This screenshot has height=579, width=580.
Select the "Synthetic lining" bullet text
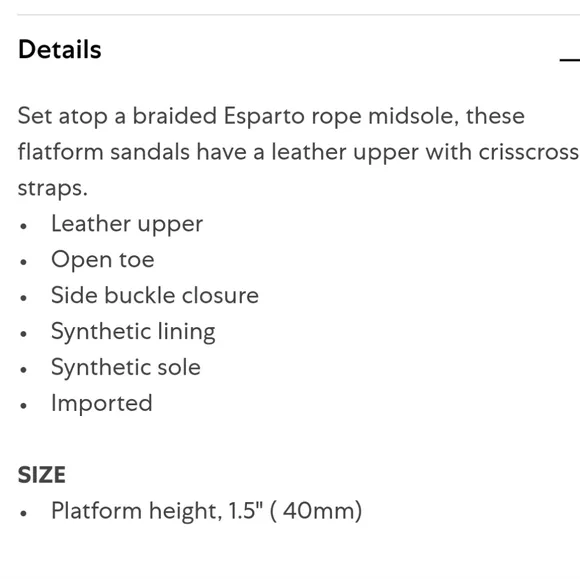coord(133,332)
